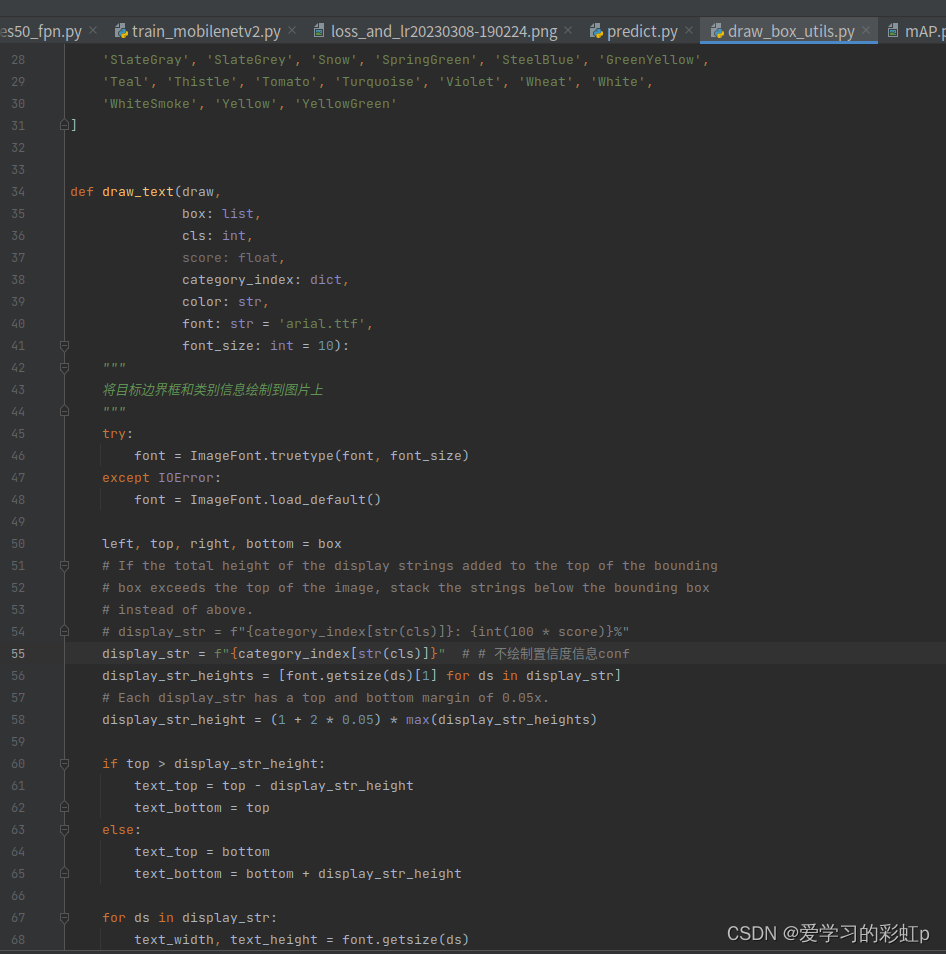Viewport: 946px width, 954px height.
Task: Click the 'try:' keyword on line 45
Action: click(x=117, y=434)
